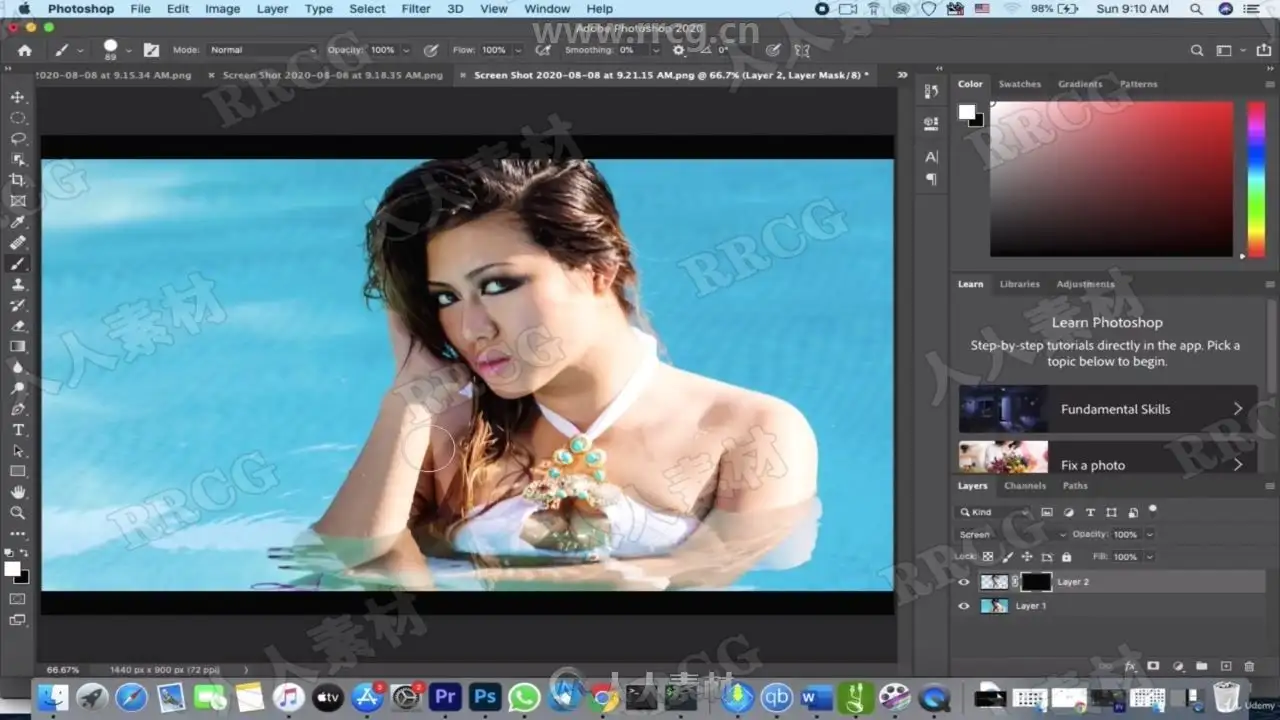This screenshot has width=1280, height=720.
Task: Open smoothing options gear icon
Action: (679, 50)
